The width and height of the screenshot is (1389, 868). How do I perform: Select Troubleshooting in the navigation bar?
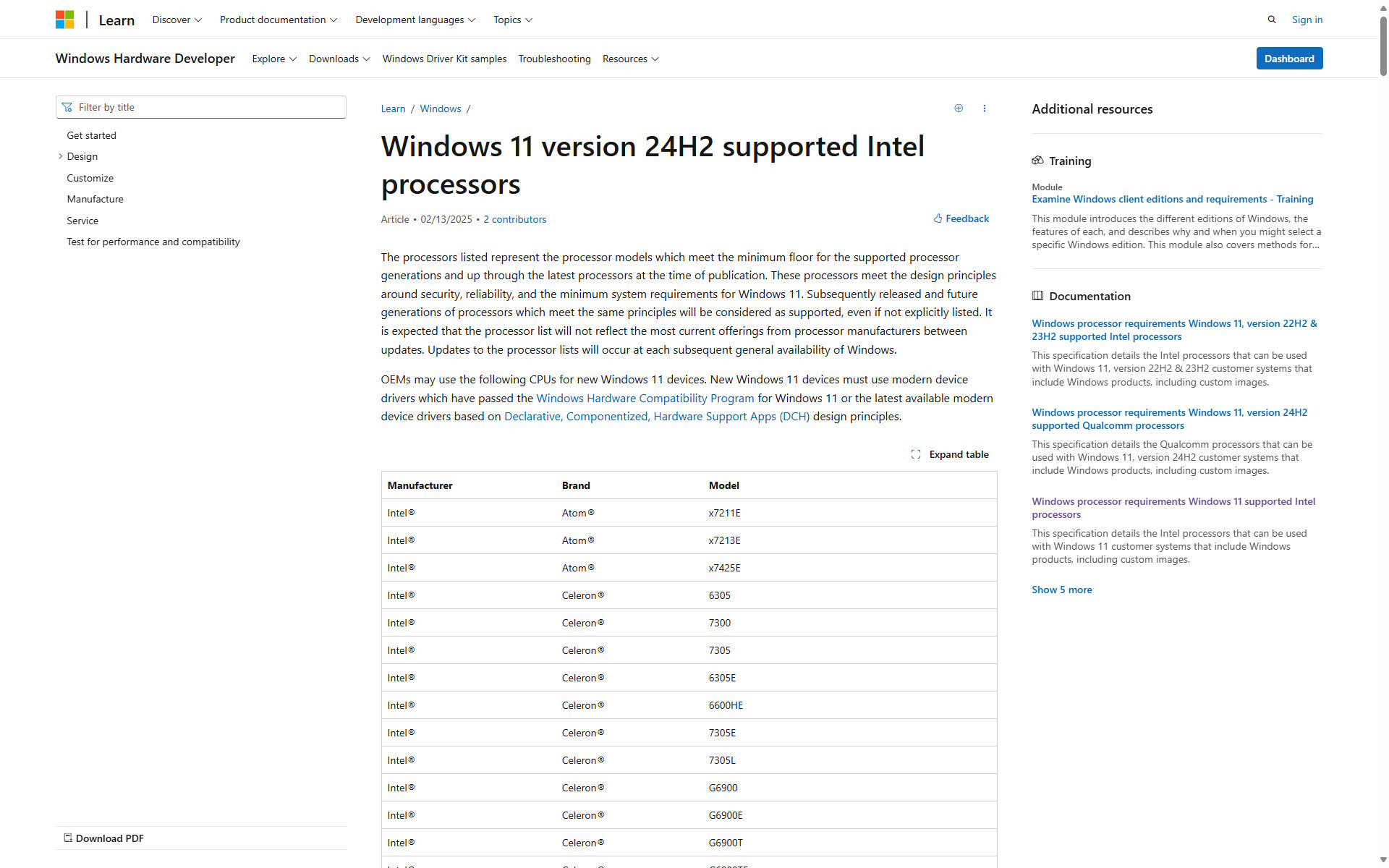[x=554, y=59]
